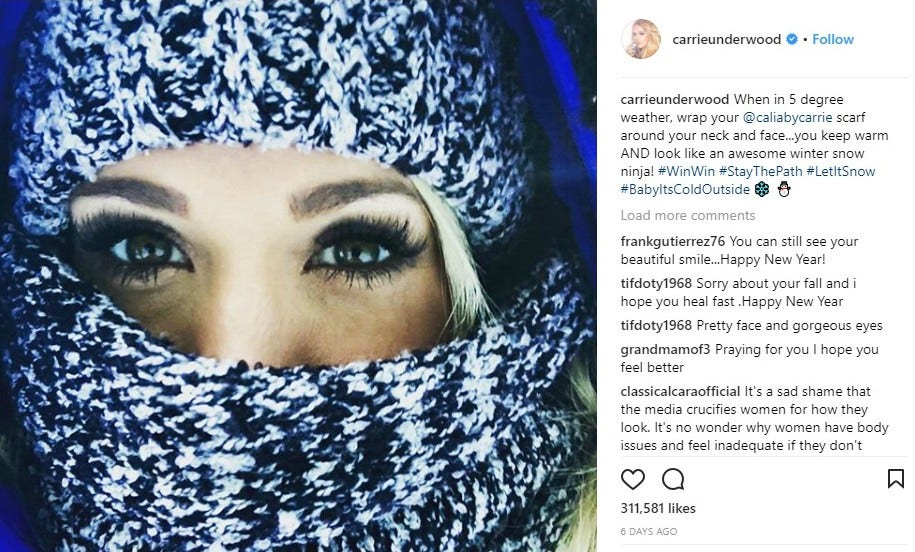The width and height of the screenshot is (915, 552).
Task: Follow the carrieunderwood account
Action: (833, 39)
